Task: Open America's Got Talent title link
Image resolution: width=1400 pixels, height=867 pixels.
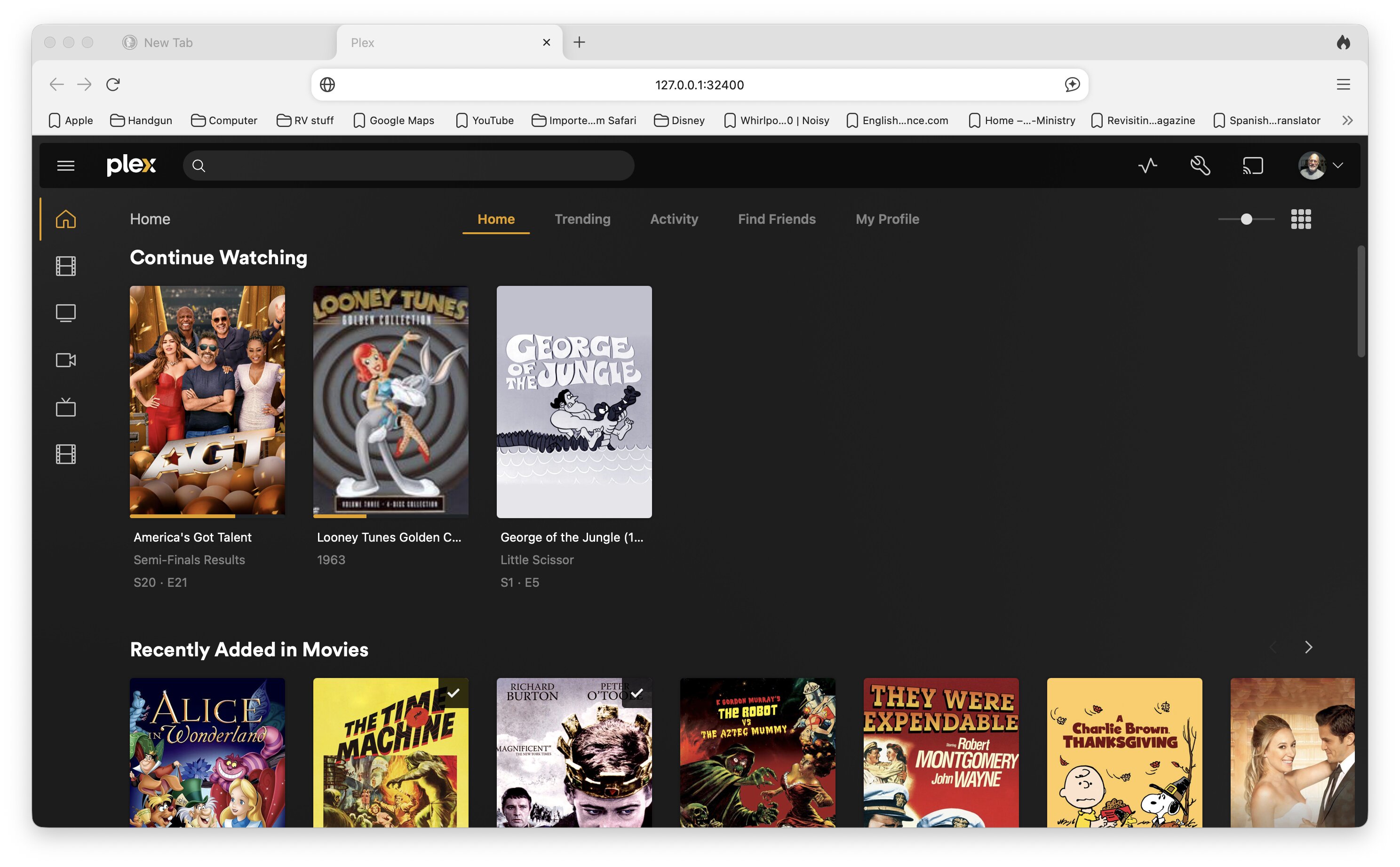Action: click(192, 537)
